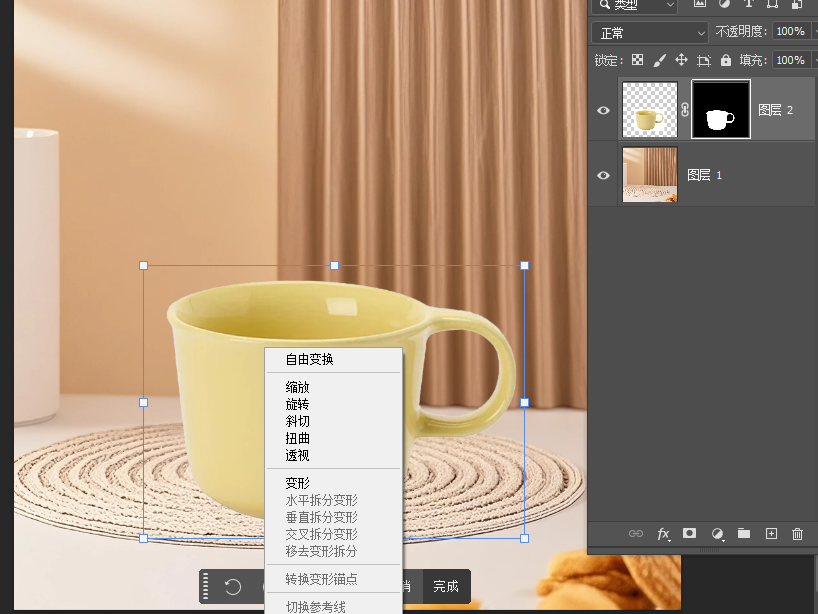The height and width of the screenshot is (614, 818).
Task: Open new adjustment layer menu icon
Action: pos(717,534)
